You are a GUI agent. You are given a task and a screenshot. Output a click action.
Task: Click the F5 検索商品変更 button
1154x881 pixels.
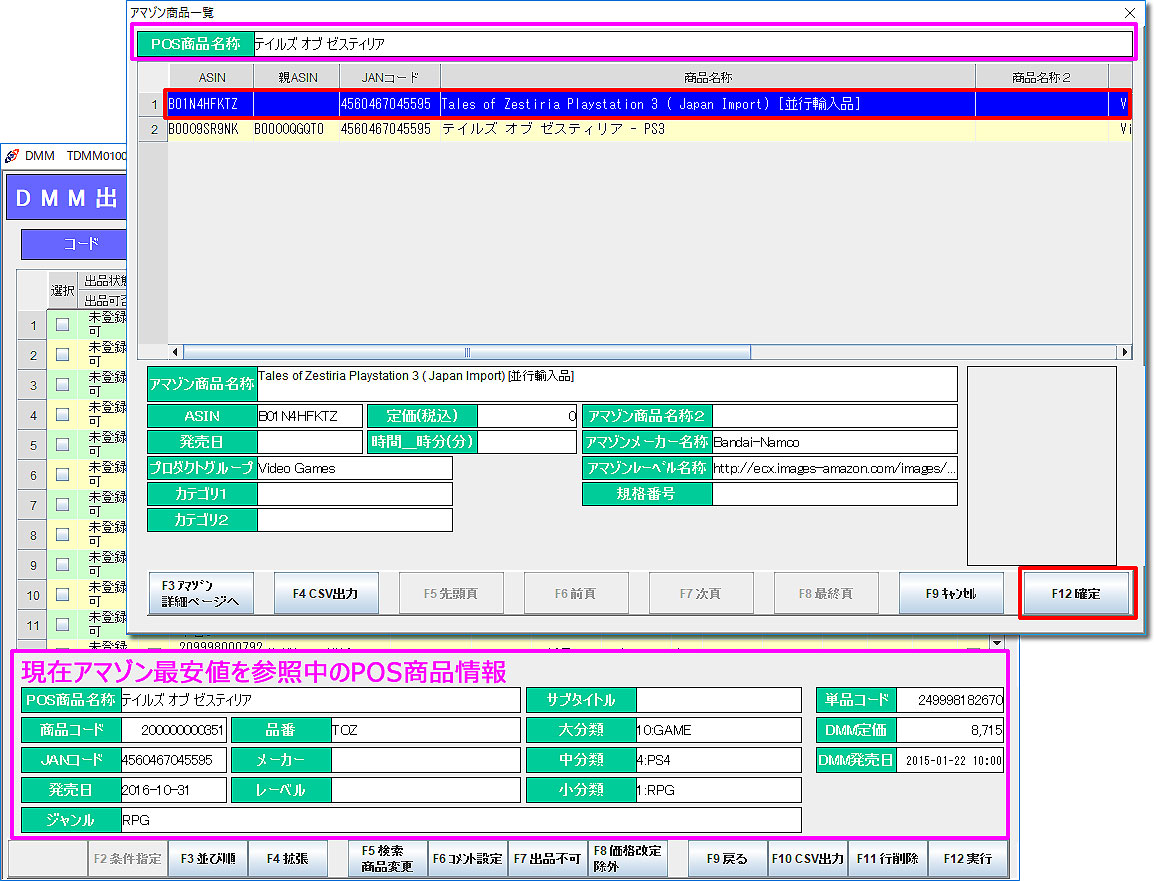click(x=387, y=859)
